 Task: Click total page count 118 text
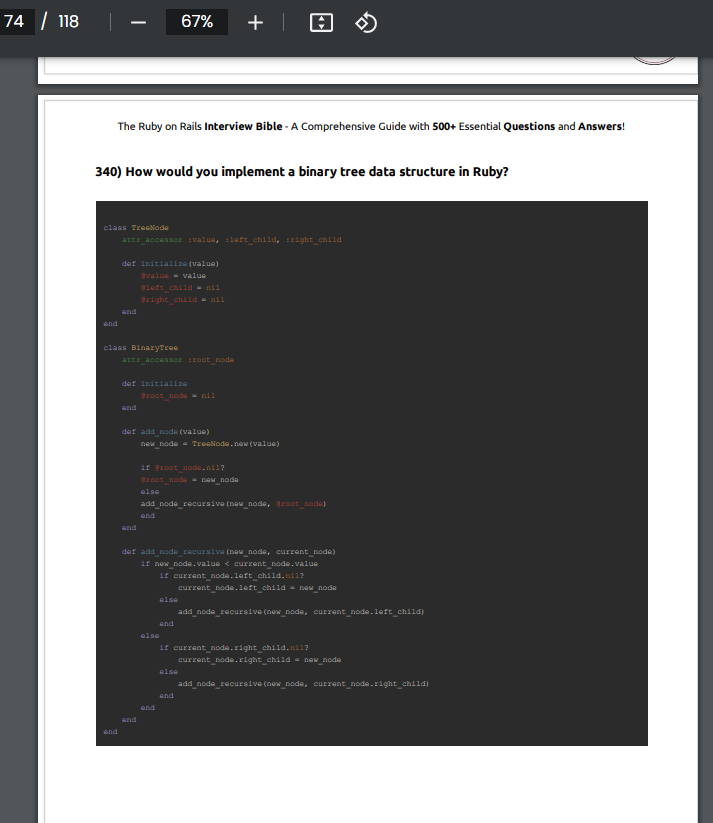[68, 22]
